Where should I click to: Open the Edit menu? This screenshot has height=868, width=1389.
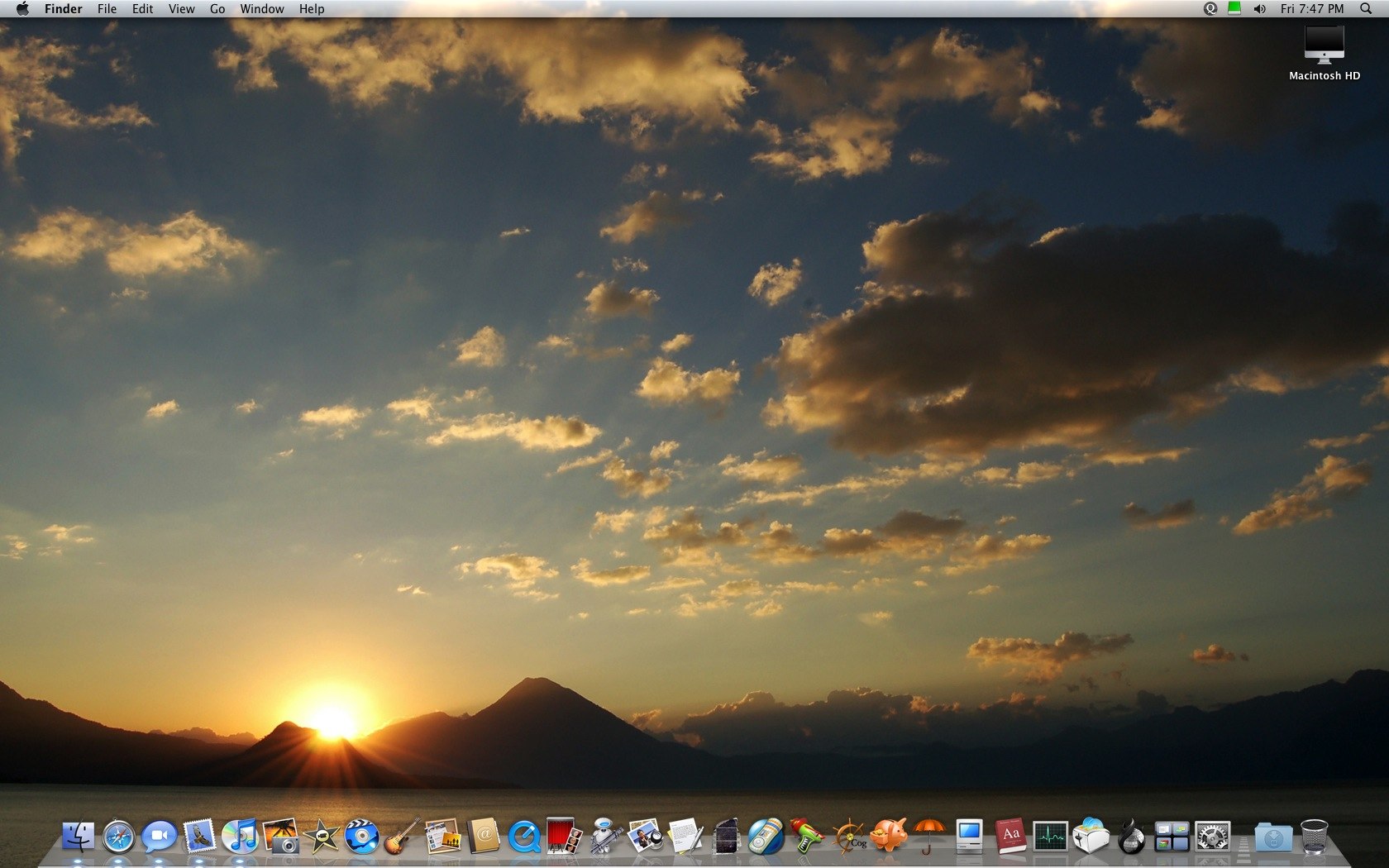[x=142, y=8]
